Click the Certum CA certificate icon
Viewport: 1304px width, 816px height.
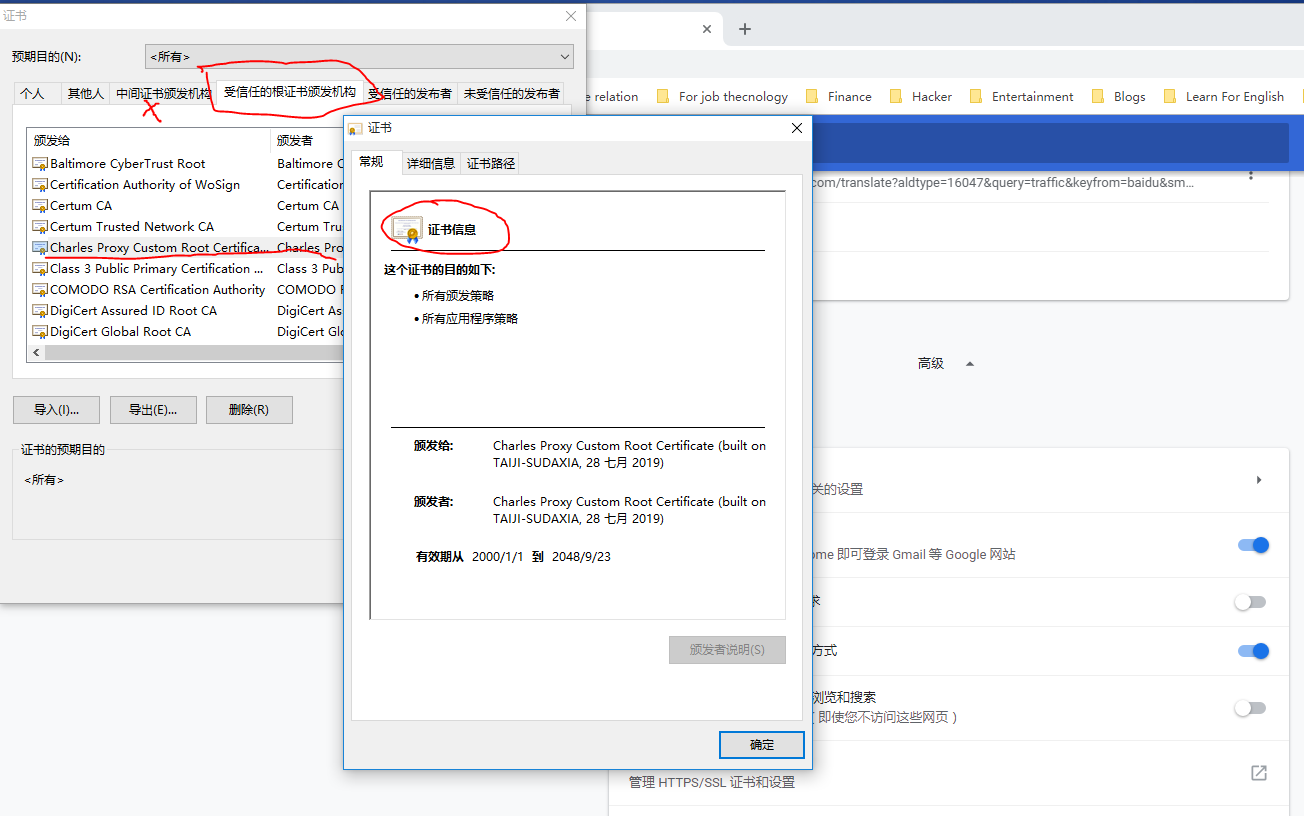coord(40,206)
